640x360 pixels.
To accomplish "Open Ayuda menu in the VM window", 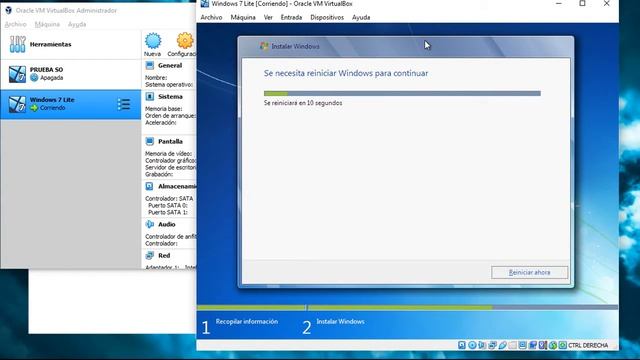I will tap(361, 17).
